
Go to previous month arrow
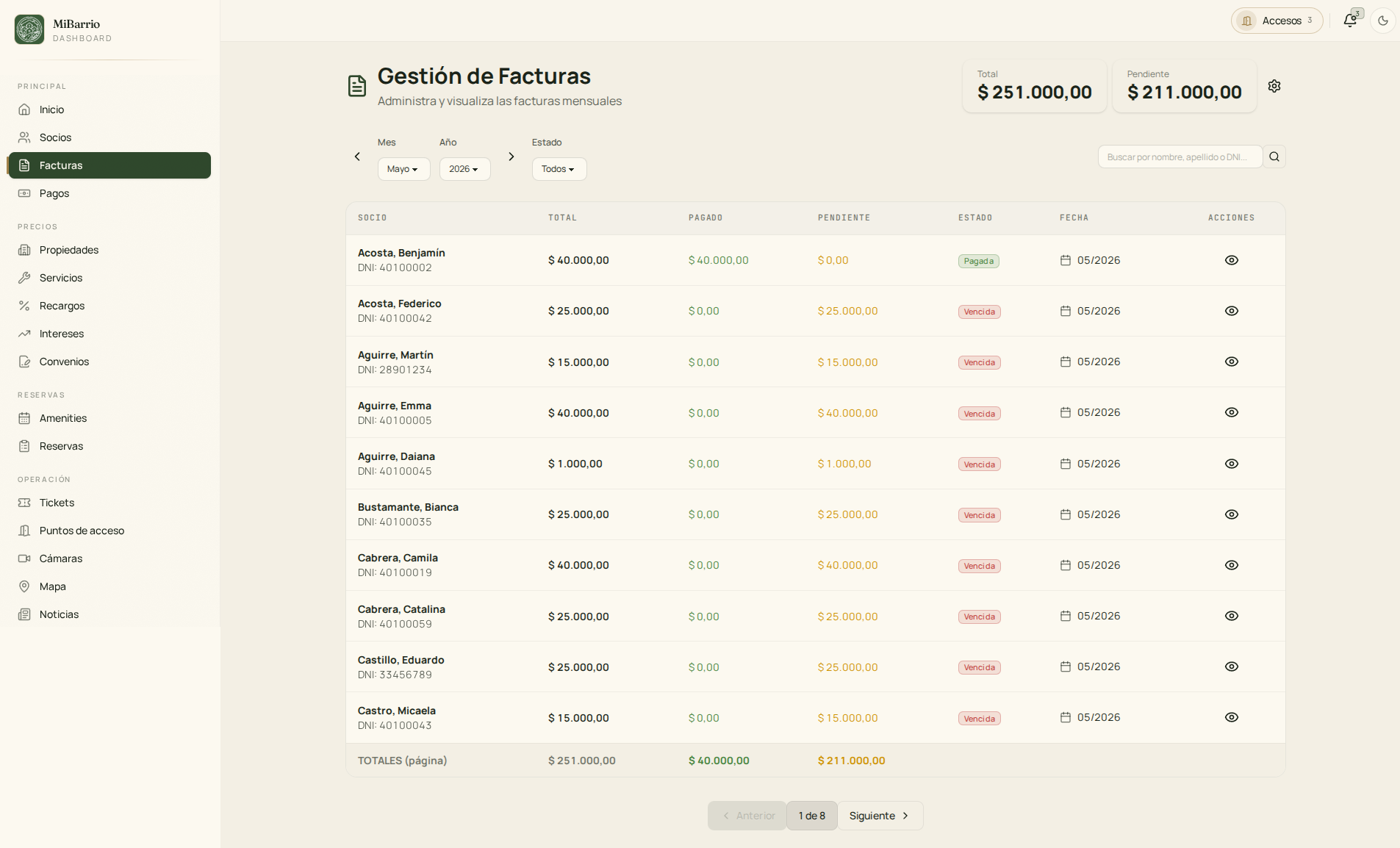click(x=357, y=157)
